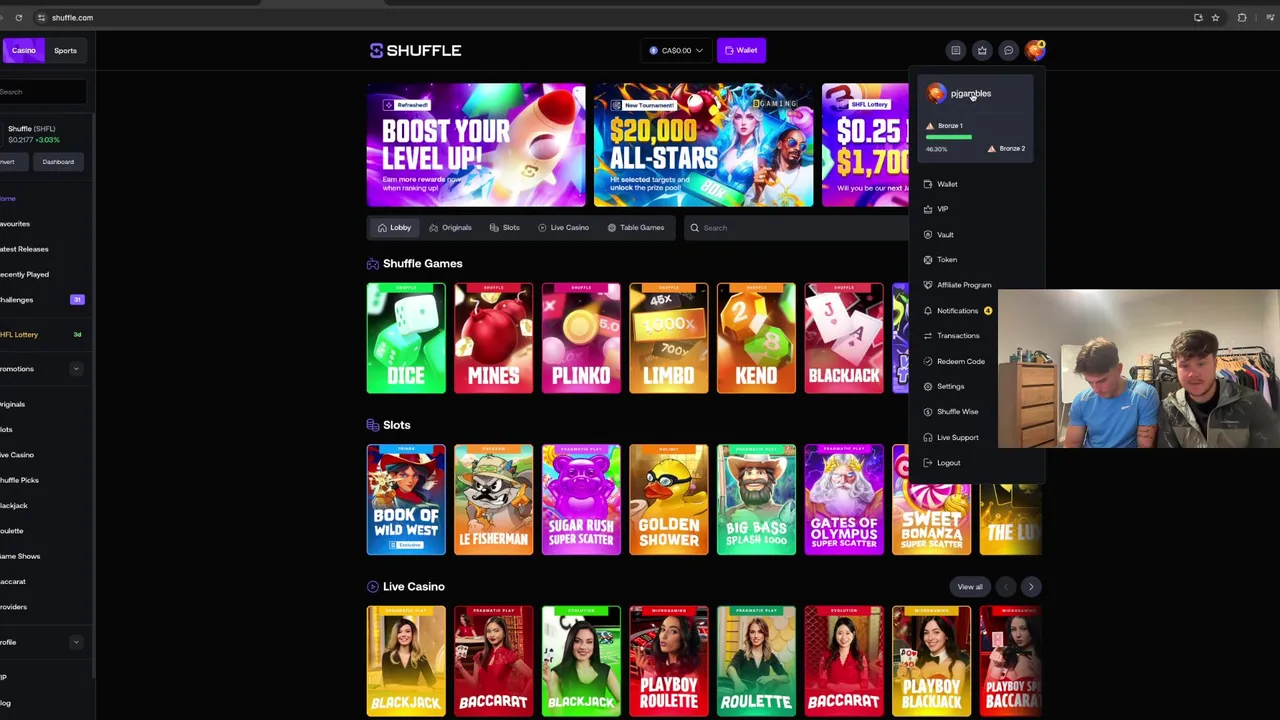Click the Shuffle logo
Screen dimensions: 1280x720
(415, 50)
